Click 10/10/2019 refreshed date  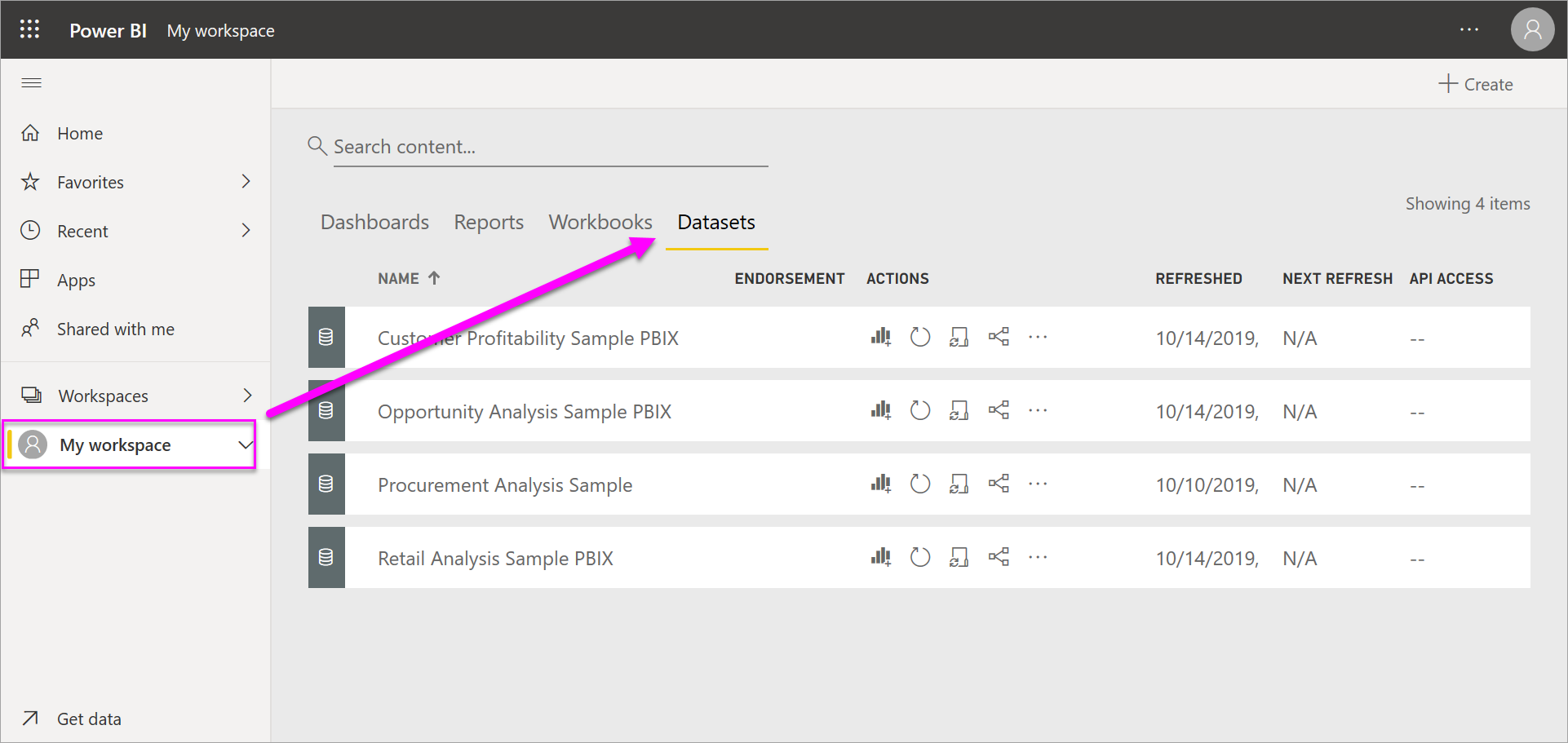(1207, 484)
